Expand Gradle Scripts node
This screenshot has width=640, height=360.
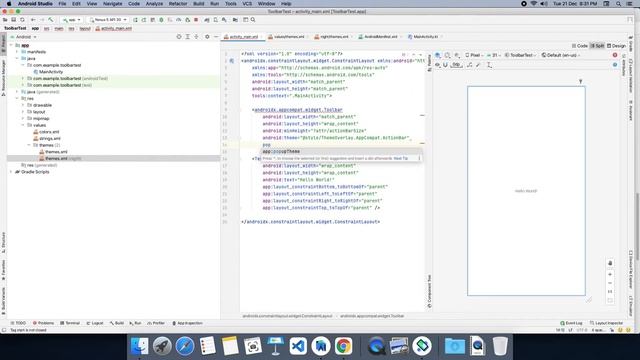(11, 172)
